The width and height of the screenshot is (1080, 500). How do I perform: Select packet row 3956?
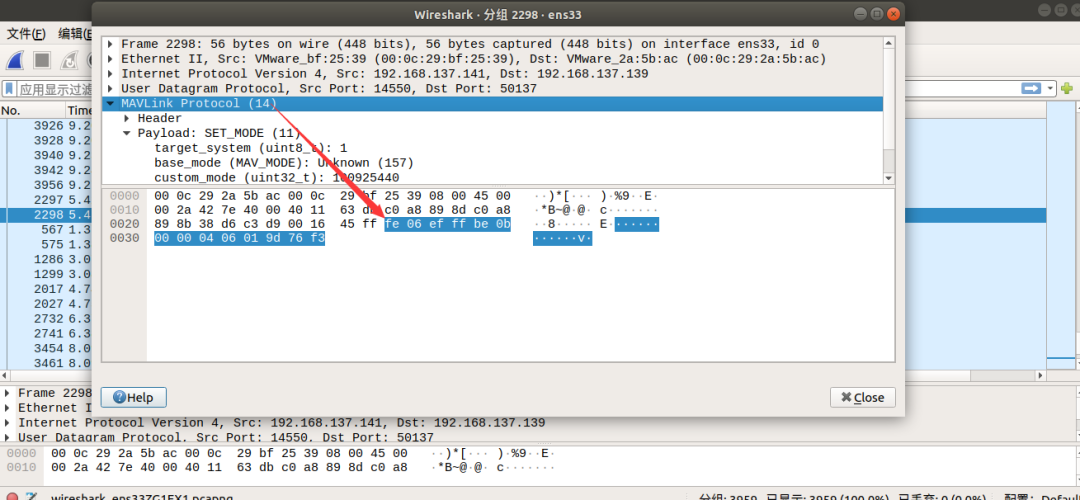(x=46, y=185)
